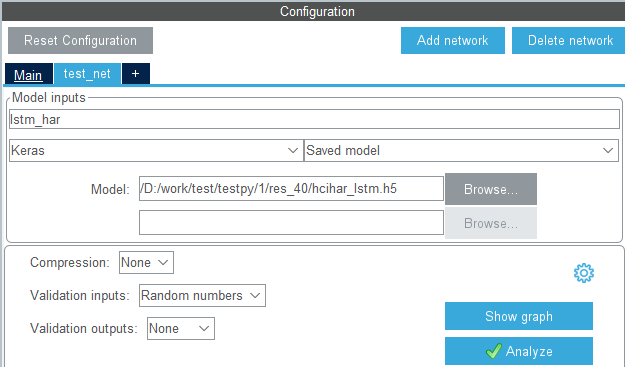
Task: Click the Add network button
Action: pos(453,40)
